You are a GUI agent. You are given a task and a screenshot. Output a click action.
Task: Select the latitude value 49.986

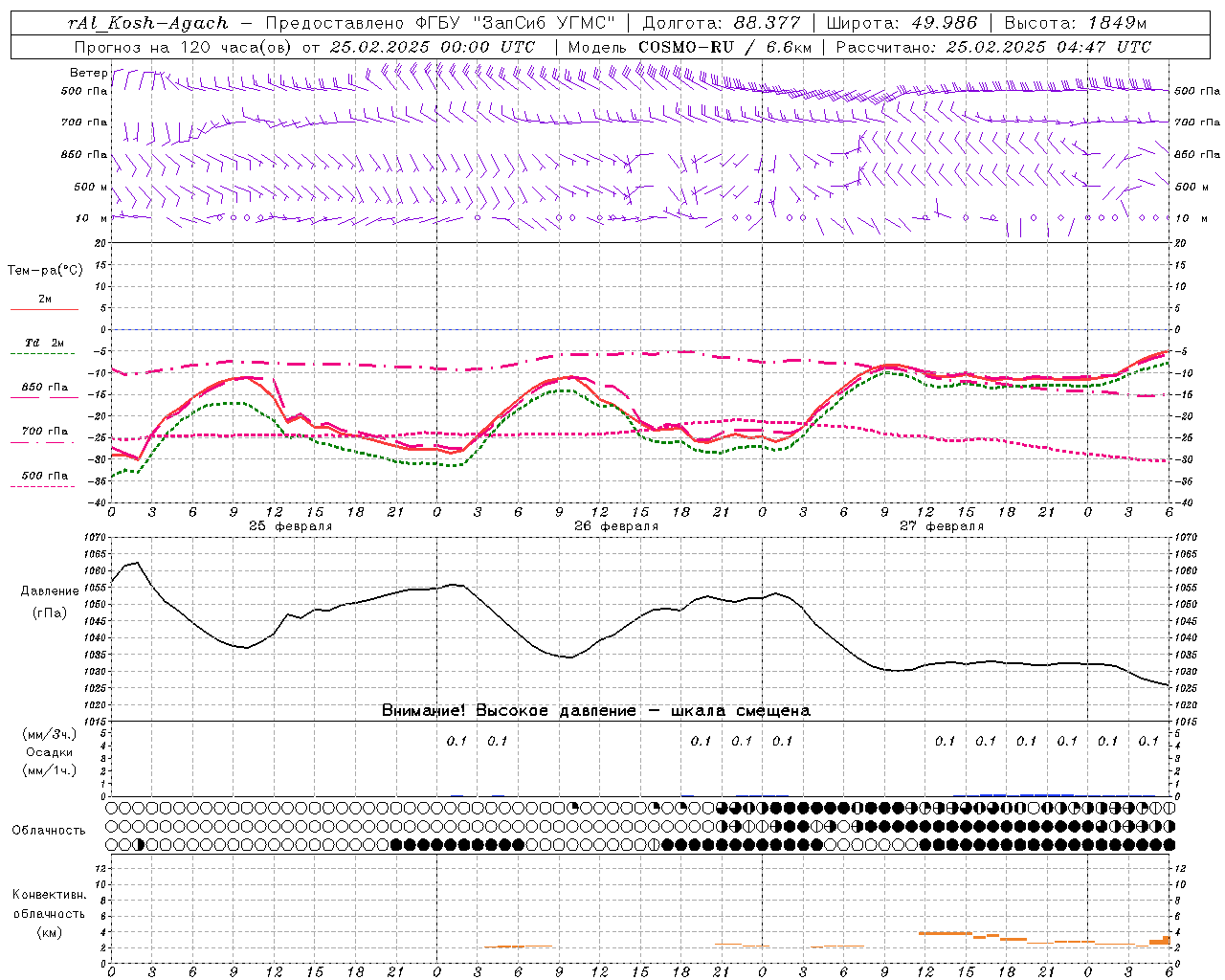pos(943,23)
